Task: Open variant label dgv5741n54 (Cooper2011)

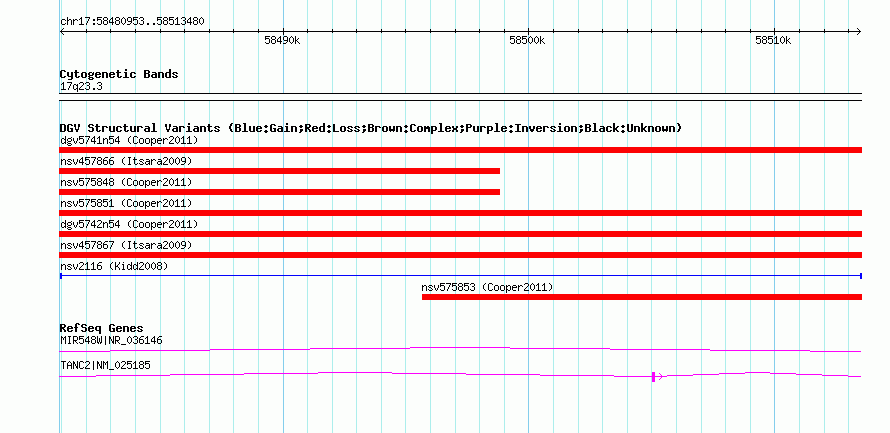Action: [129, 140]
